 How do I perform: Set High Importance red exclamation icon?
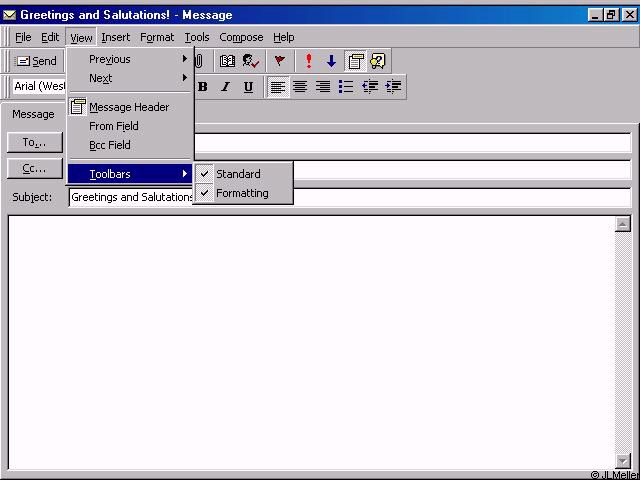pyautogui.click(x=309, y=61)
